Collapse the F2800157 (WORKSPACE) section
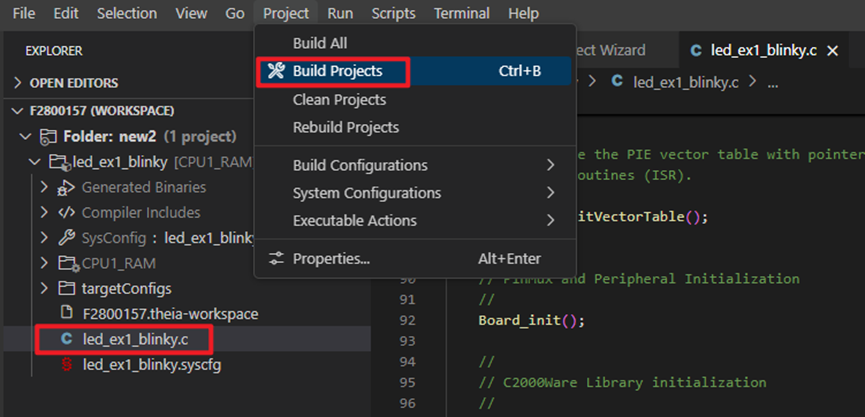The image size is (865, 417). (15, 111)
